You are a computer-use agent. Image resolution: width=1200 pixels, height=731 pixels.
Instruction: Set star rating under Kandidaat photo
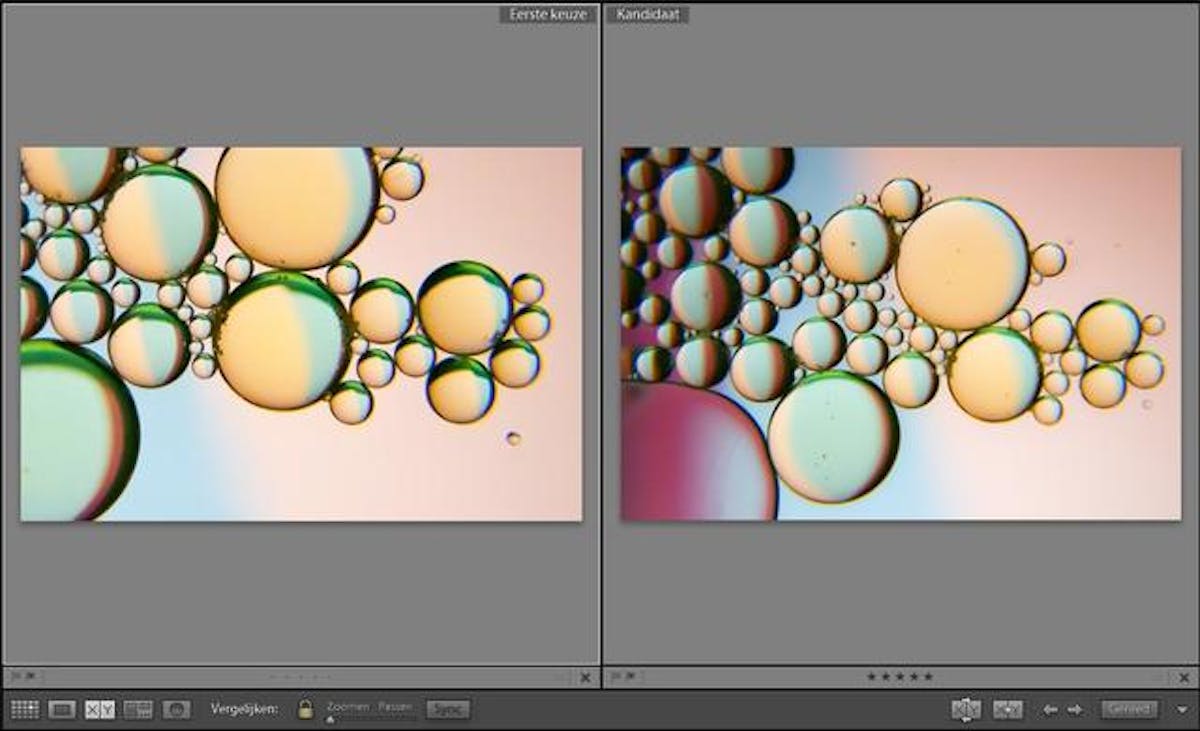tap(900, 677)
